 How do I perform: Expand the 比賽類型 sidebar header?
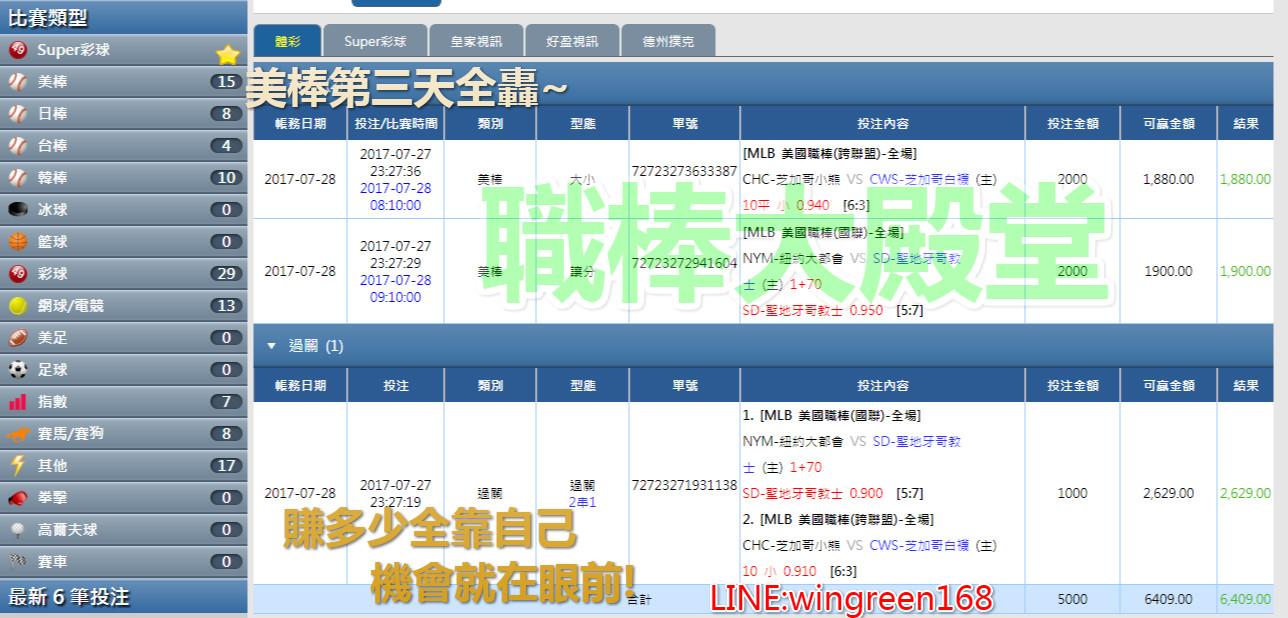123,17
